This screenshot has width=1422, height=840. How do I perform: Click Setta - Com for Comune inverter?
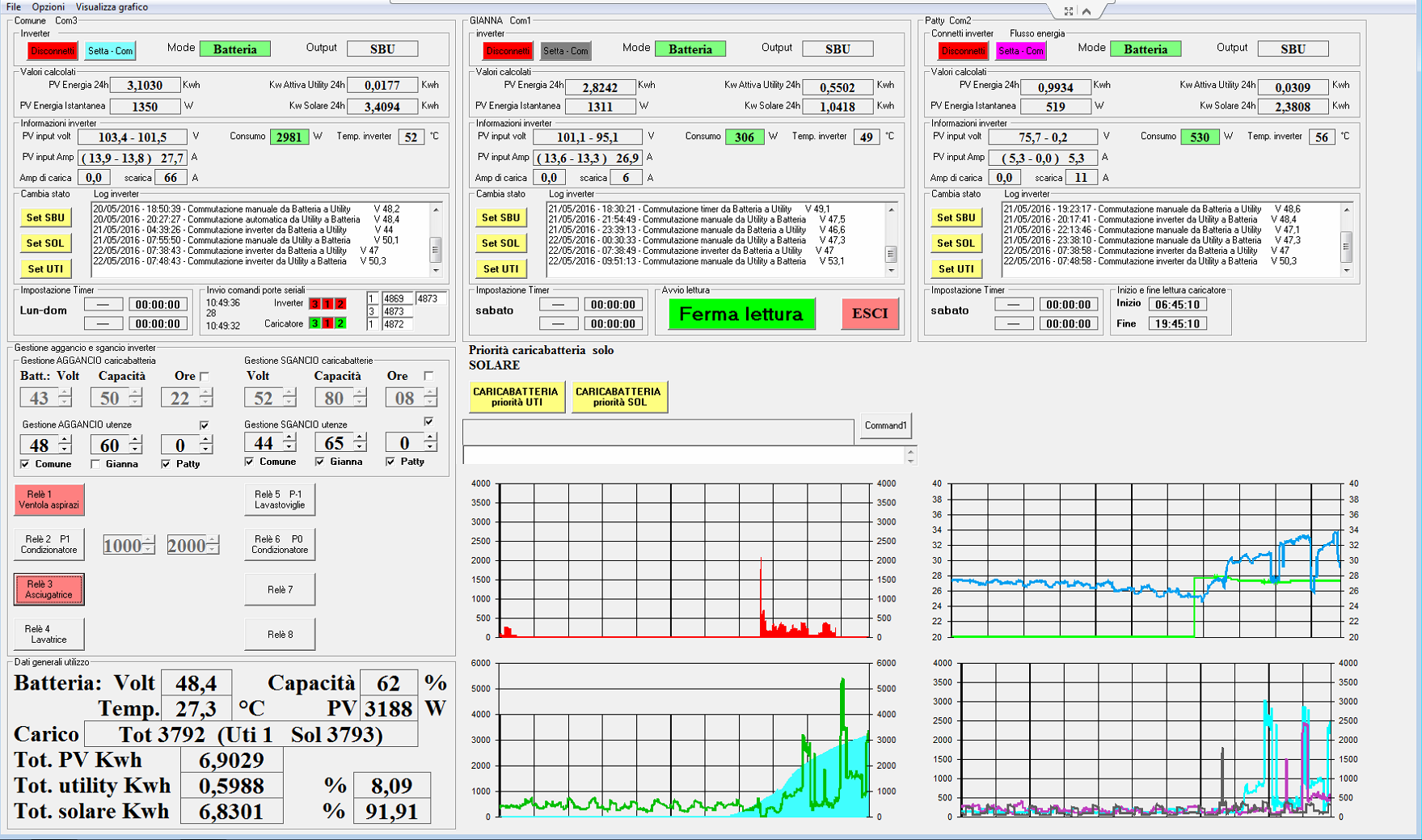[x=110, y=51]
